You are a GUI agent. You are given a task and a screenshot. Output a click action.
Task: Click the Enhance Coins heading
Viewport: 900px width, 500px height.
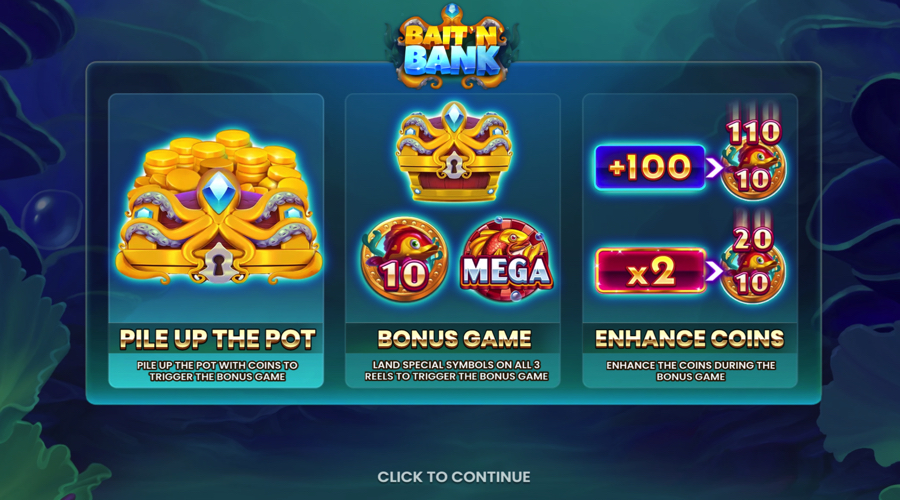[690, 339]
